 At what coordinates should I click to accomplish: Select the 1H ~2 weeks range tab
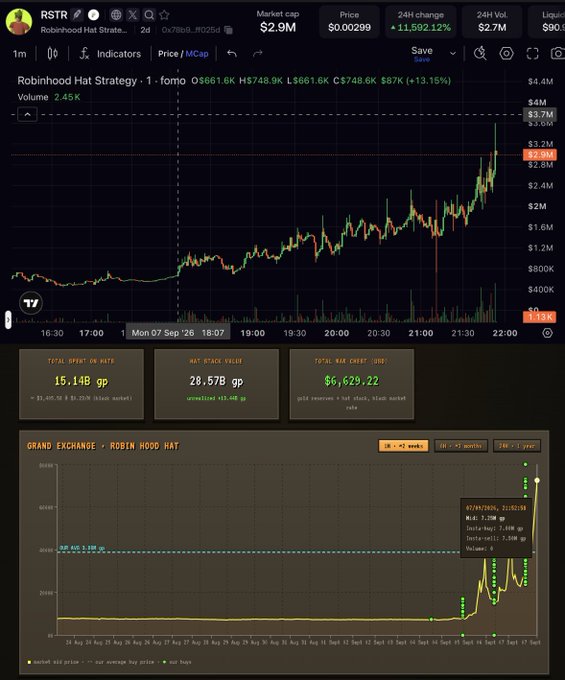click(404, 446)
